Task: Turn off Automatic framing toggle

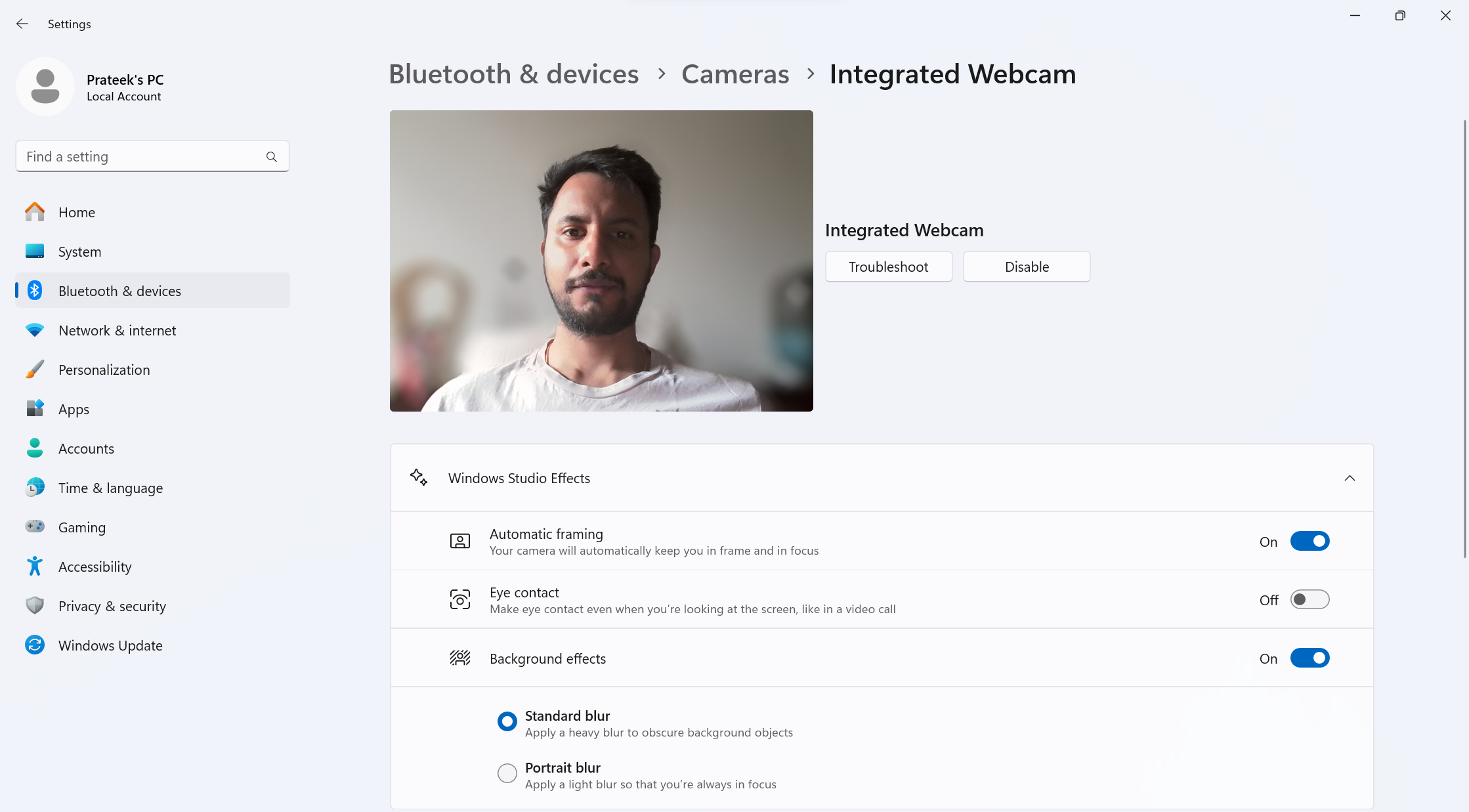Action: coord(1309,541)
